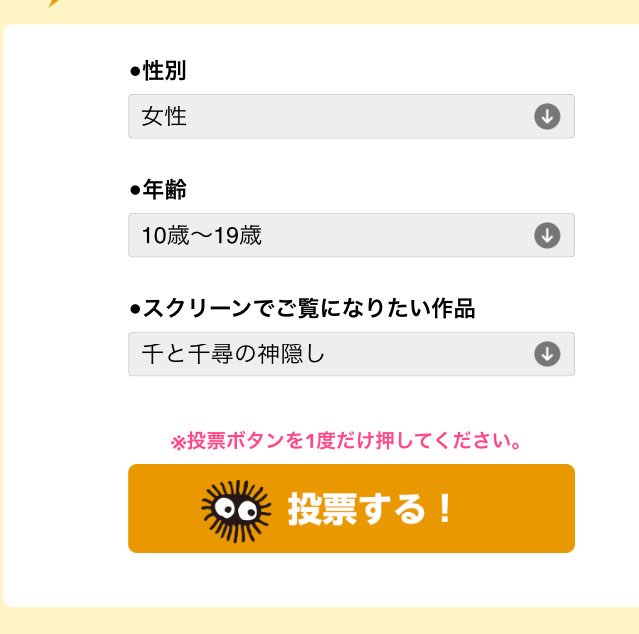Image resolution: width=639 pixels, height=634 pixels.
Task: Click the soot sprite icon on vote button
Action: coord(236,509)
